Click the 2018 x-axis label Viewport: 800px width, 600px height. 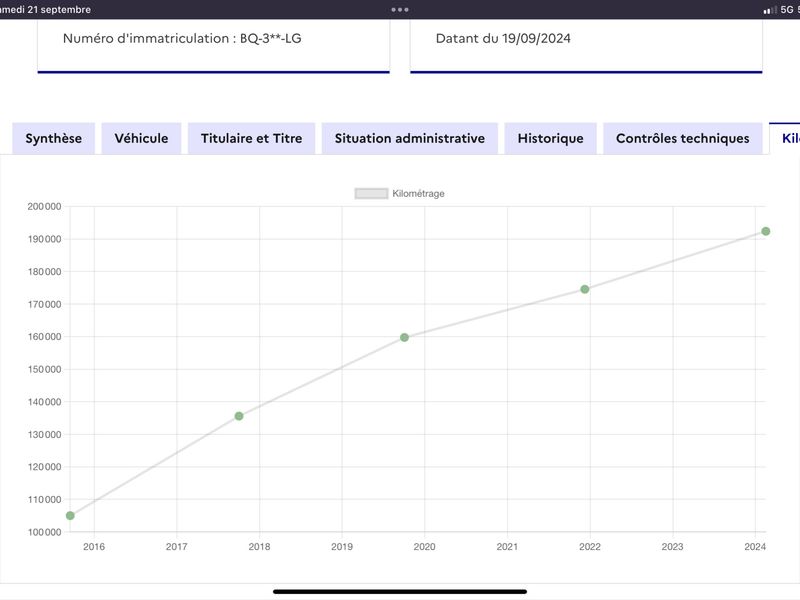[x=259, y=547]
